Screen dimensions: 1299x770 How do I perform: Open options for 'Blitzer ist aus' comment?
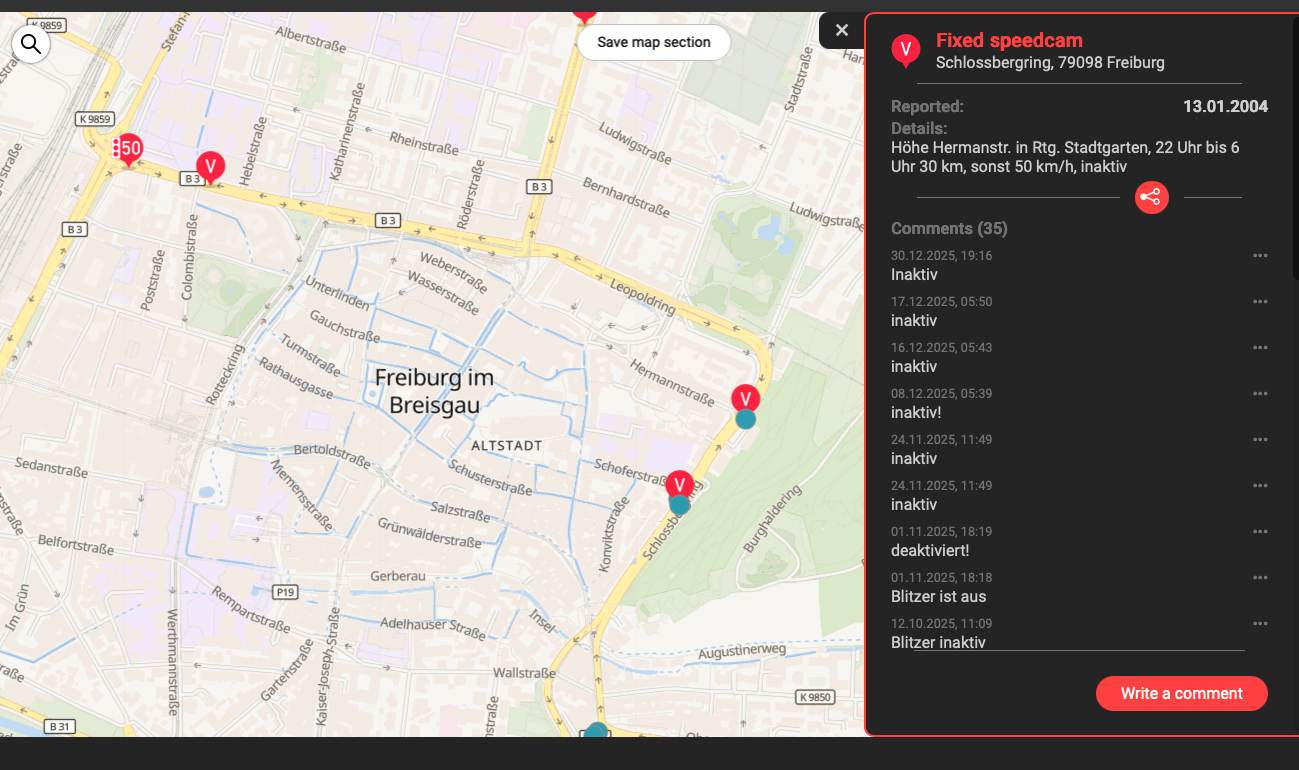1260,578
